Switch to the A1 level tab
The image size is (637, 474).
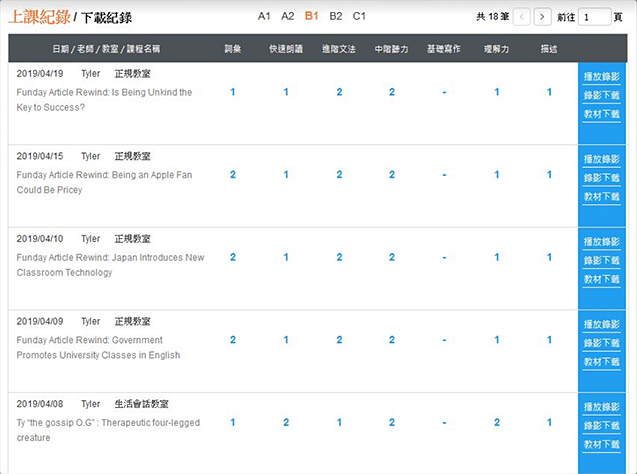264,16
